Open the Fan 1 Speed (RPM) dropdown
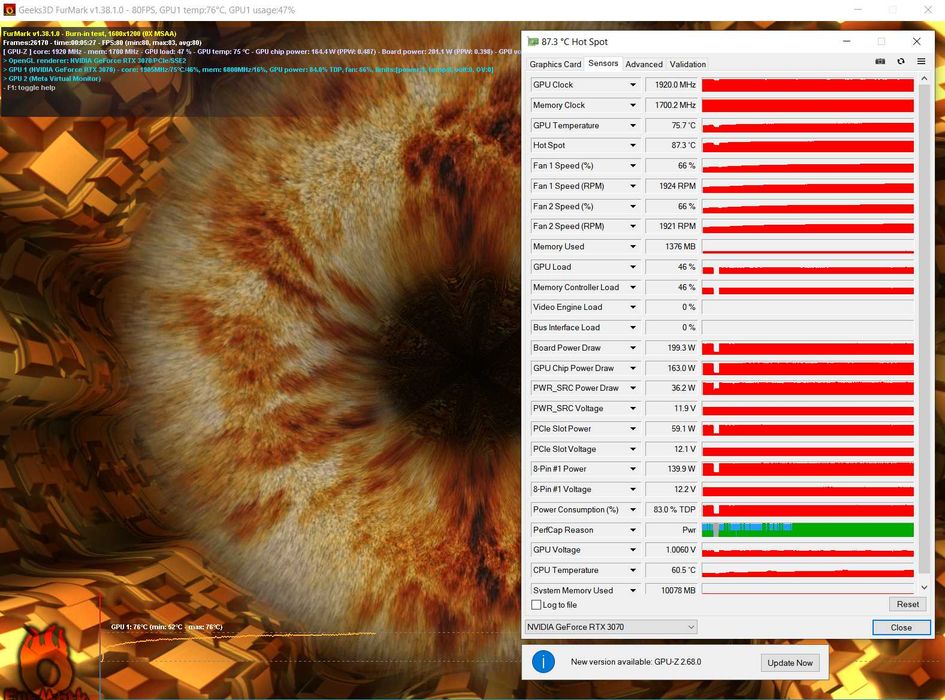The width and height of the screenshot is (945, 700). point(633,186)
